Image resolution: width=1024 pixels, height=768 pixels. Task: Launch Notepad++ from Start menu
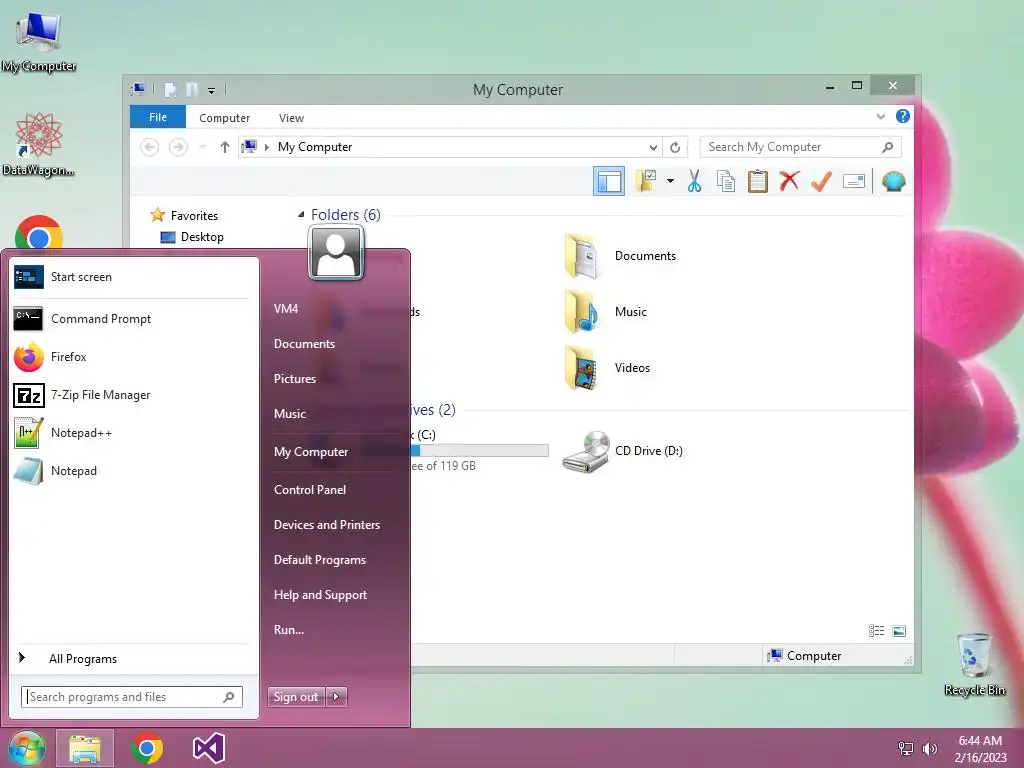[131, 432]
